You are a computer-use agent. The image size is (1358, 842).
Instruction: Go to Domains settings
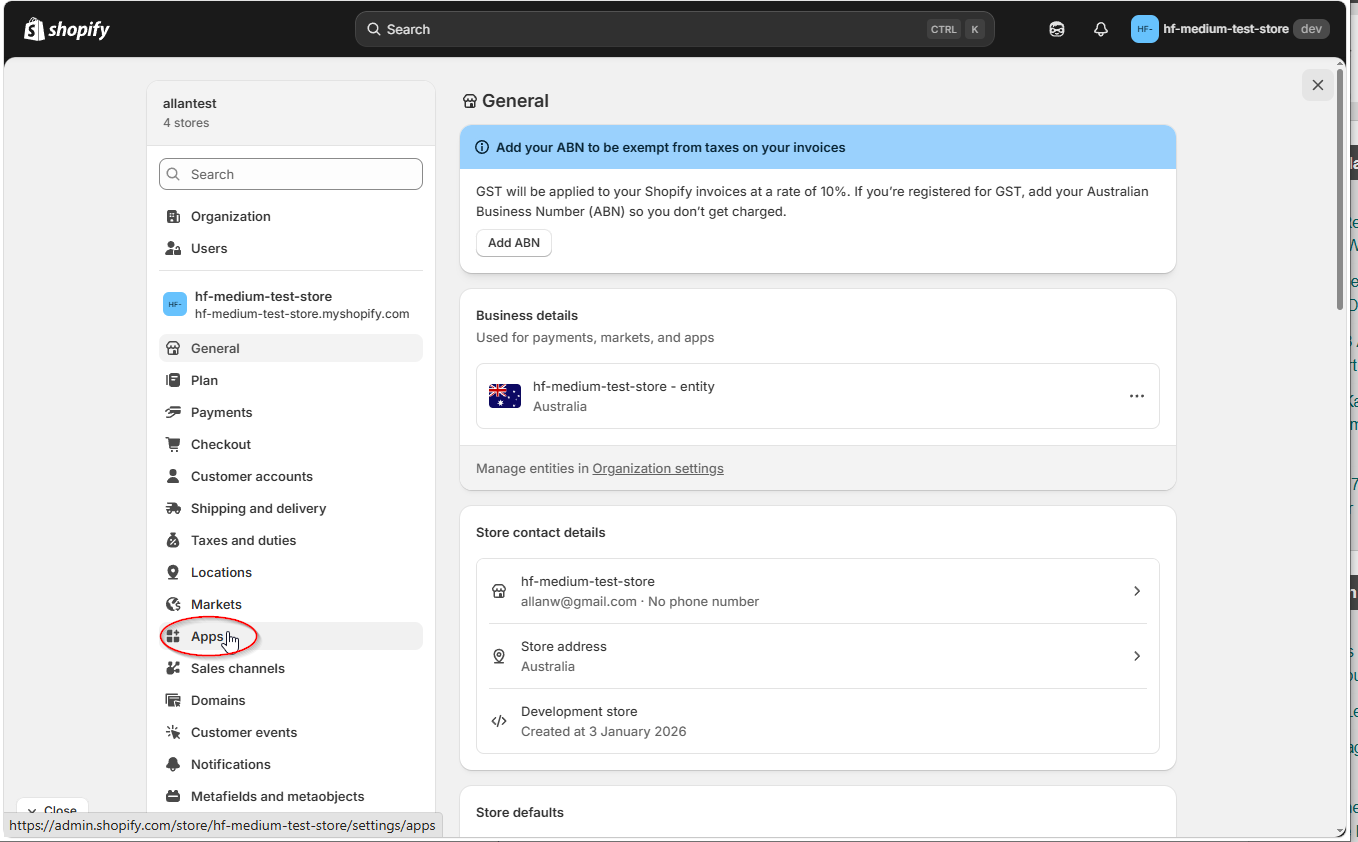point(218,700)
